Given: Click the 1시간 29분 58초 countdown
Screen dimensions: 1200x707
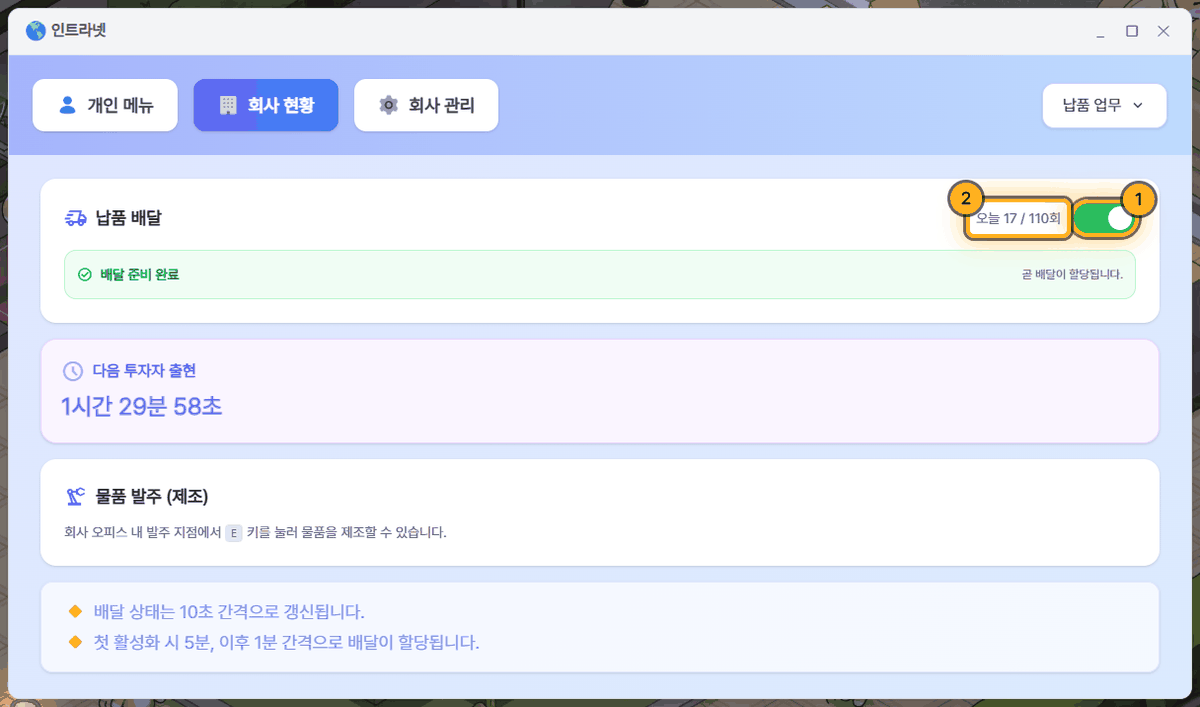Looking at the screenshot, I should click(x=142, y=407).
